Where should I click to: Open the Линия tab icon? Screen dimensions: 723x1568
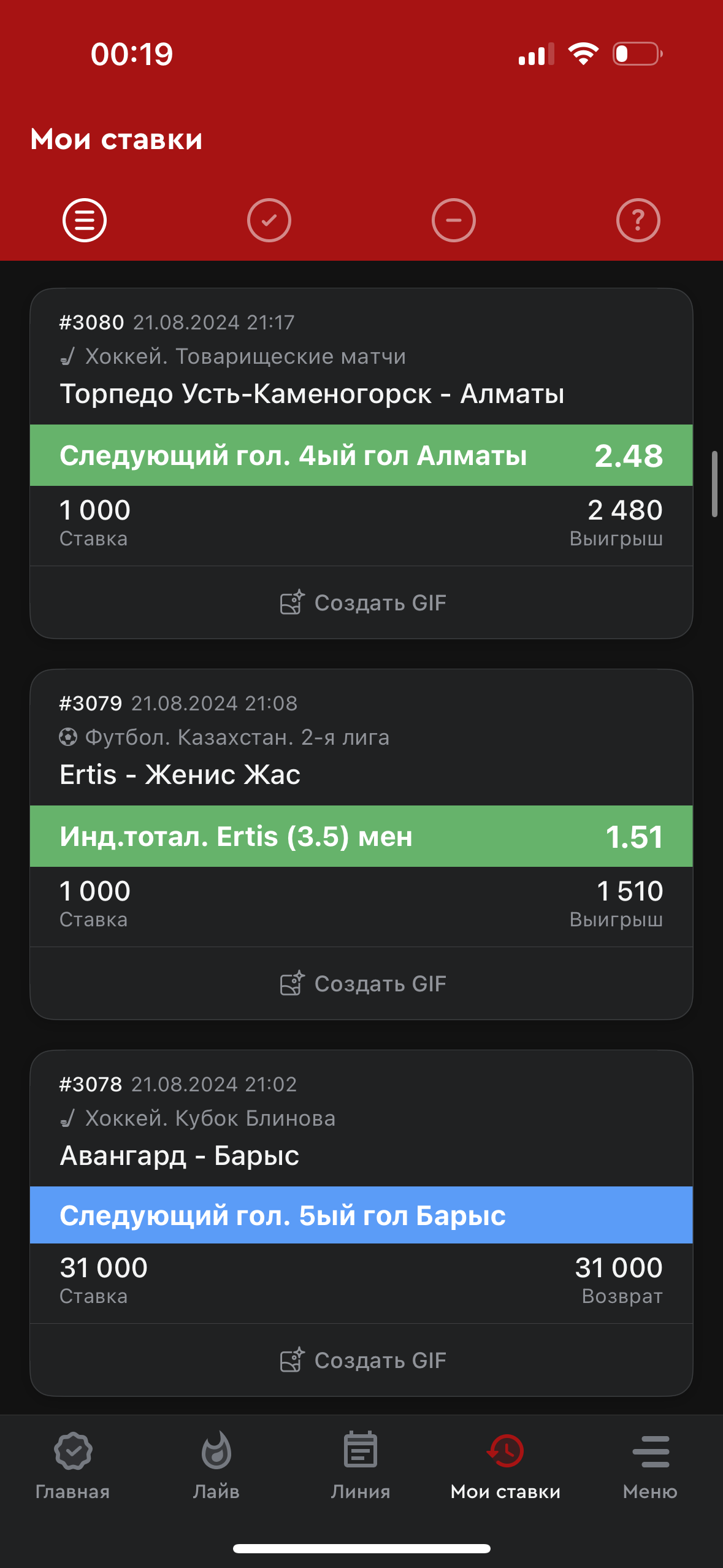pos(361,1451)
